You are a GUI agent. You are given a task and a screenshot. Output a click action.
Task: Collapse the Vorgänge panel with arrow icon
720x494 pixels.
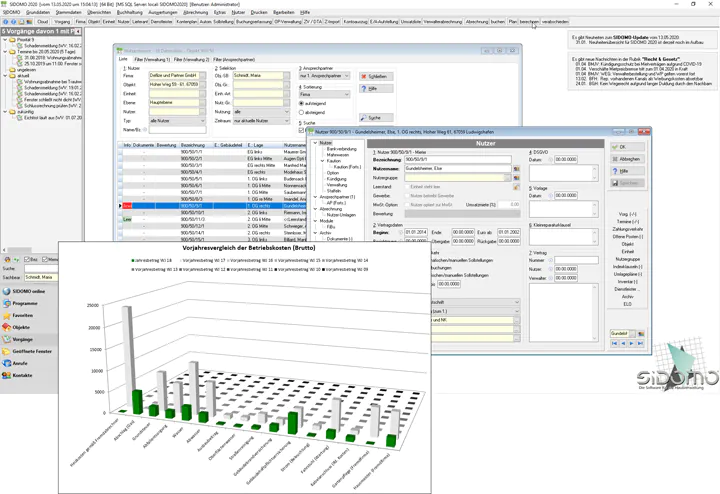coord(78,31)
